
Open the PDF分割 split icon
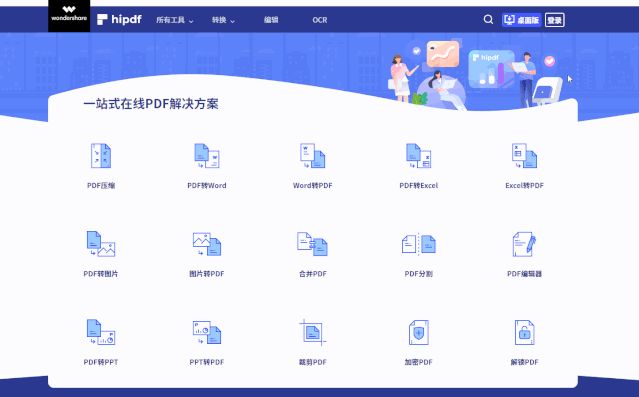[x=419, y=244]
